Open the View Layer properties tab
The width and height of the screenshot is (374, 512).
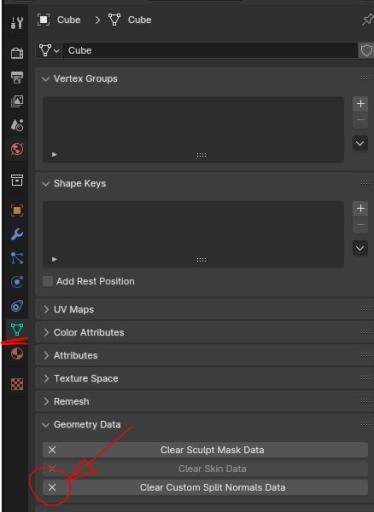pos(17,101)
